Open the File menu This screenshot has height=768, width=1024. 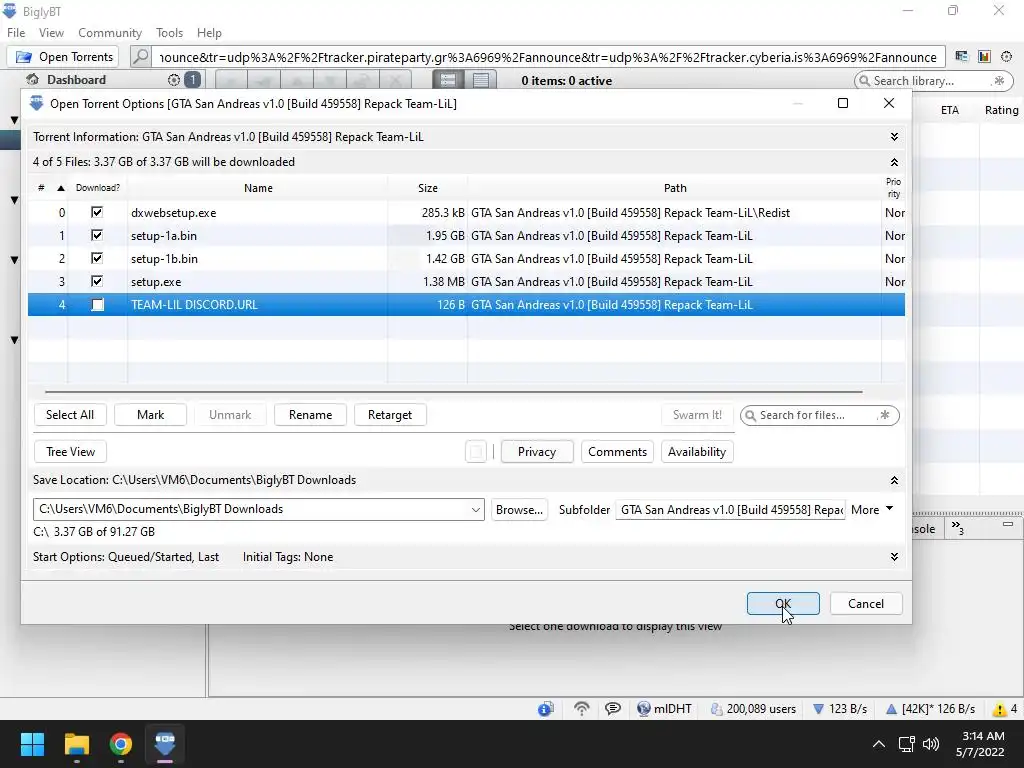[16, 33]
